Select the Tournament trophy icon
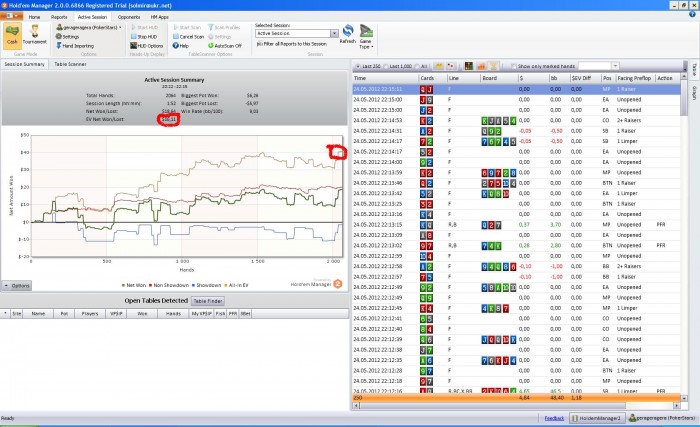This screenshot has width=700, height=427. pos(34,35)
